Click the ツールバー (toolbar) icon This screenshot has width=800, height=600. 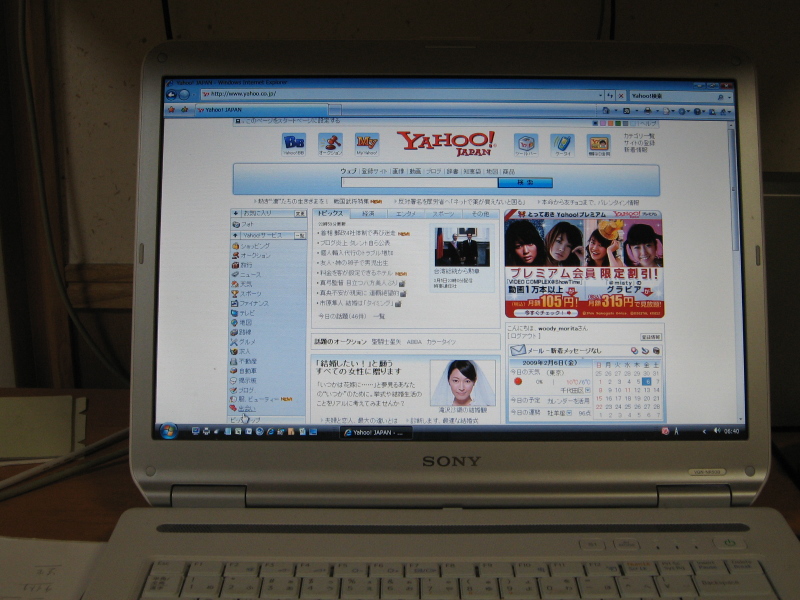pyautogui.click(x=526, y=145)
